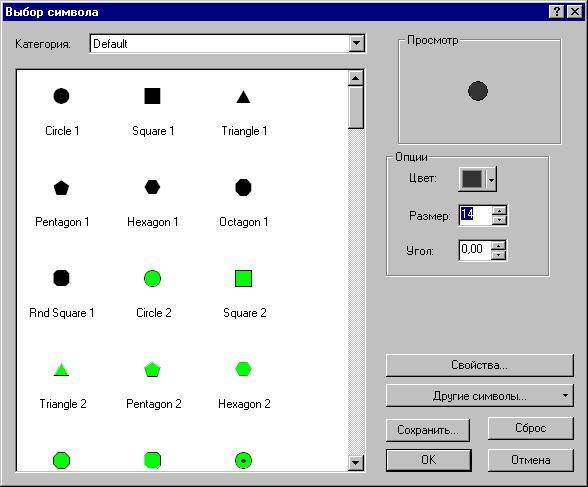Click the symbol list scrollbar thumb
This screenshot has height=487, width=588.
tap(356, 107)
